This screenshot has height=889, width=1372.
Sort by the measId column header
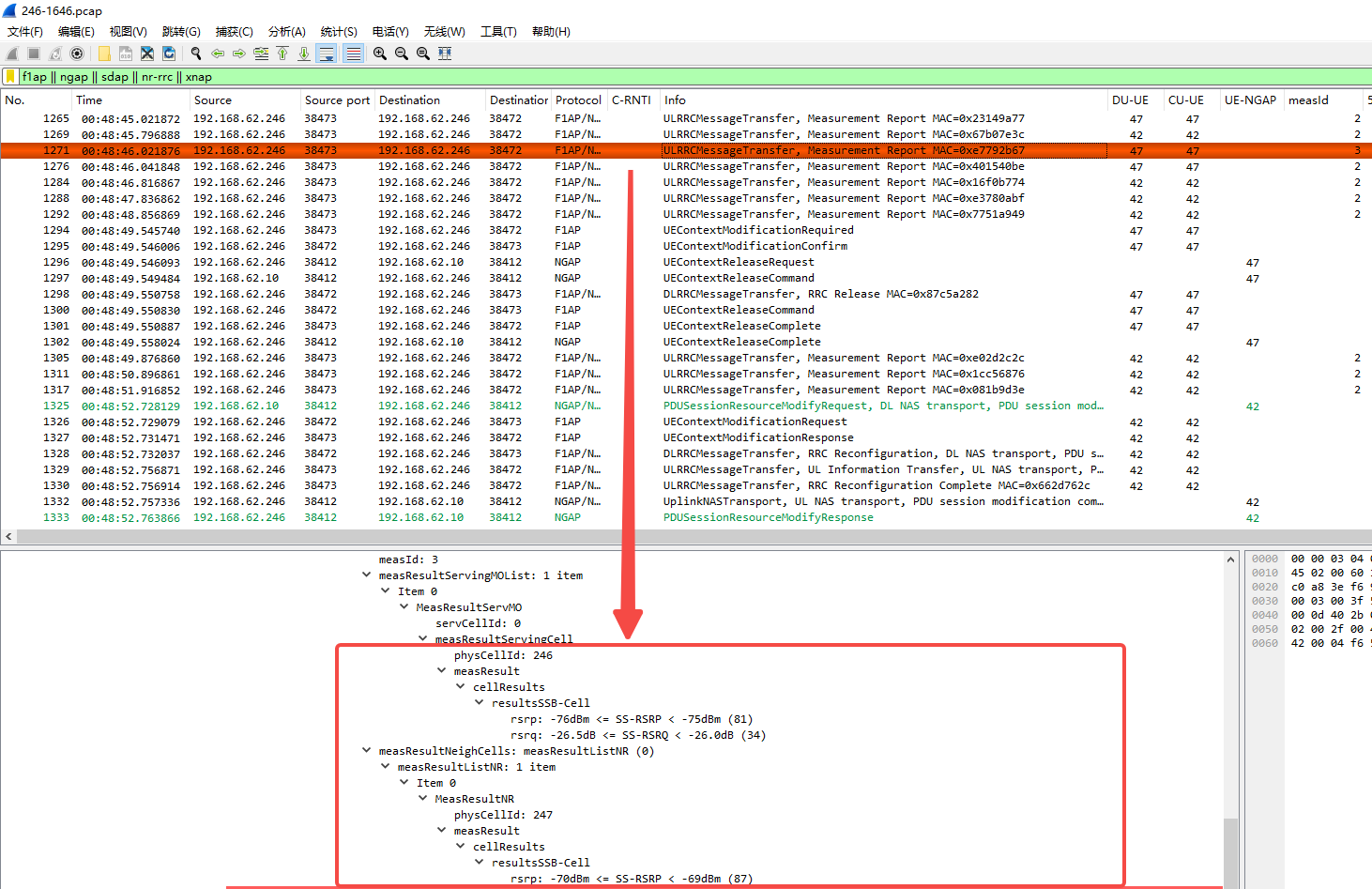tap(1321, 100)
